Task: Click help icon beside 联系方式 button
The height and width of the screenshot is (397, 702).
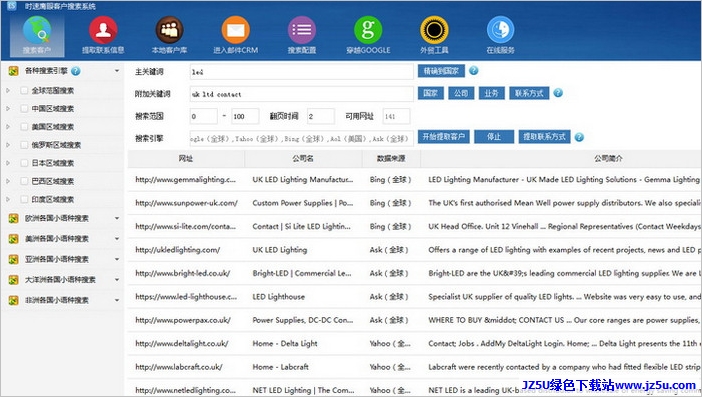Action: click(x=558, y=93)
